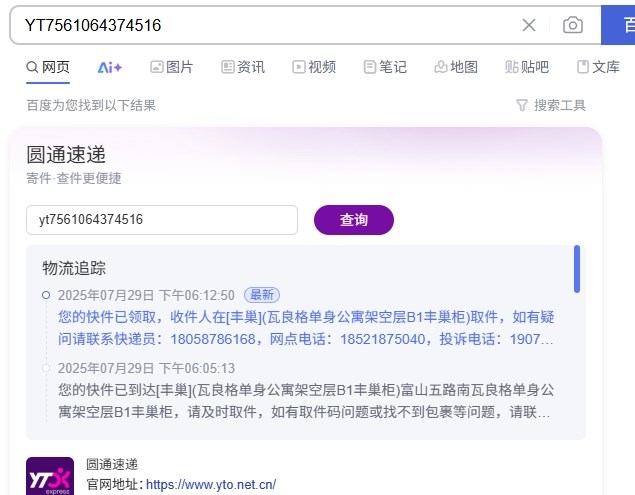Click the latest entry text 您的快件已领取

(x=305, y=328)
